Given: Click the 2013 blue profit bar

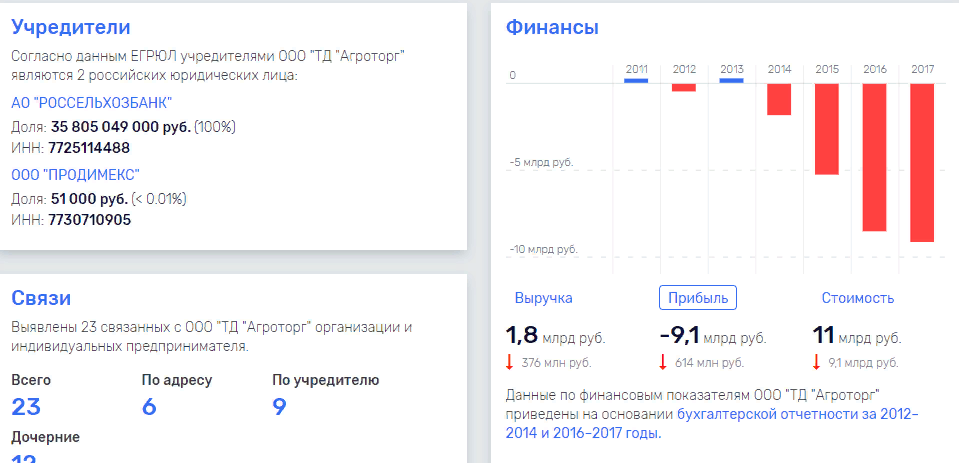Looking at the screenshot, I should click(731, 80).
